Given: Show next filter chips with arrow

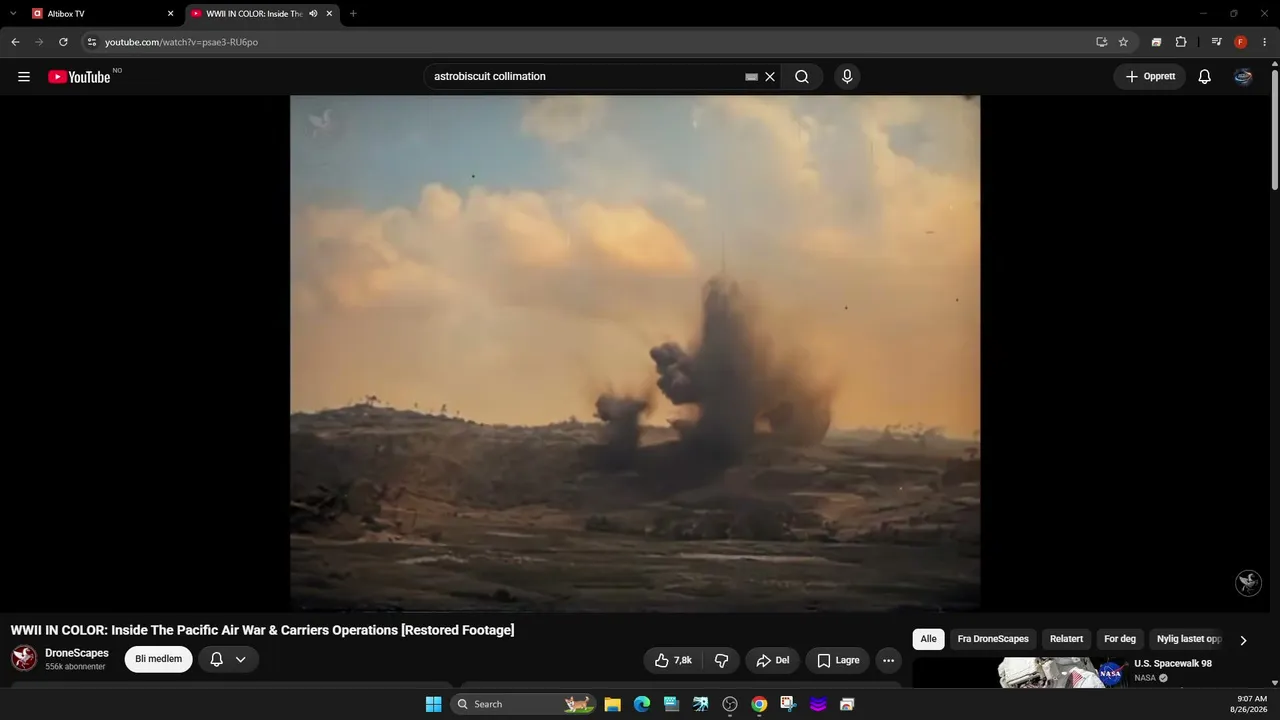Looking at the screenshot, I should [x=1243, y=640].
